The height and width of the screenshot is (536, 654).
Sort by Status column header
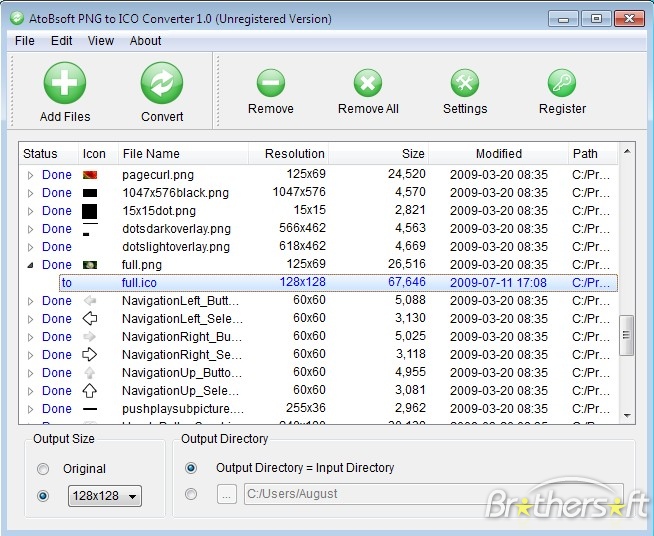[49, 154]
